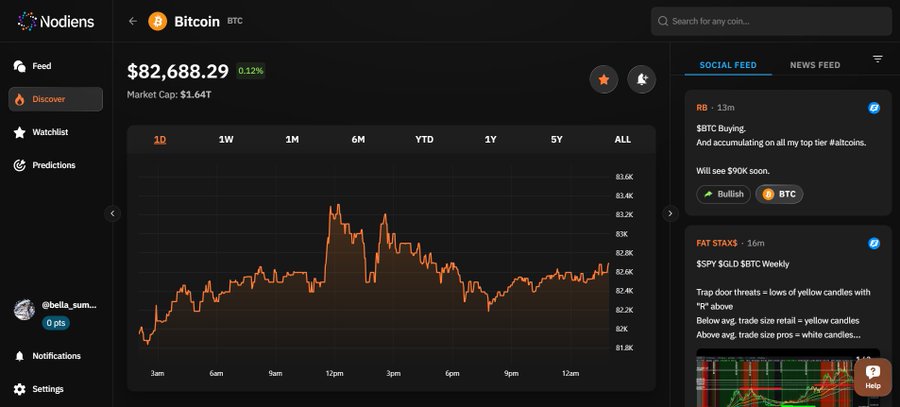Screen dimensions: 900x407
Task: Click the Bullish tag on RB post
Action: point(724,194)
